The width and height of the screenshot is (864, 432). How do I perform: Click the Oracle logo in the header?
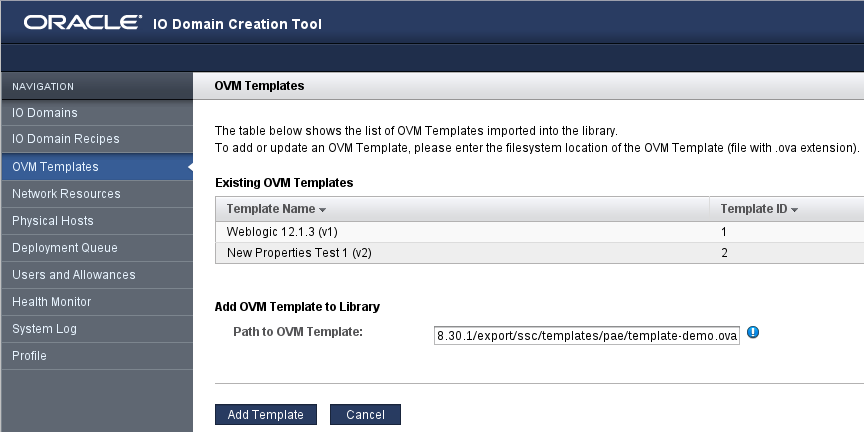point(82,23)
